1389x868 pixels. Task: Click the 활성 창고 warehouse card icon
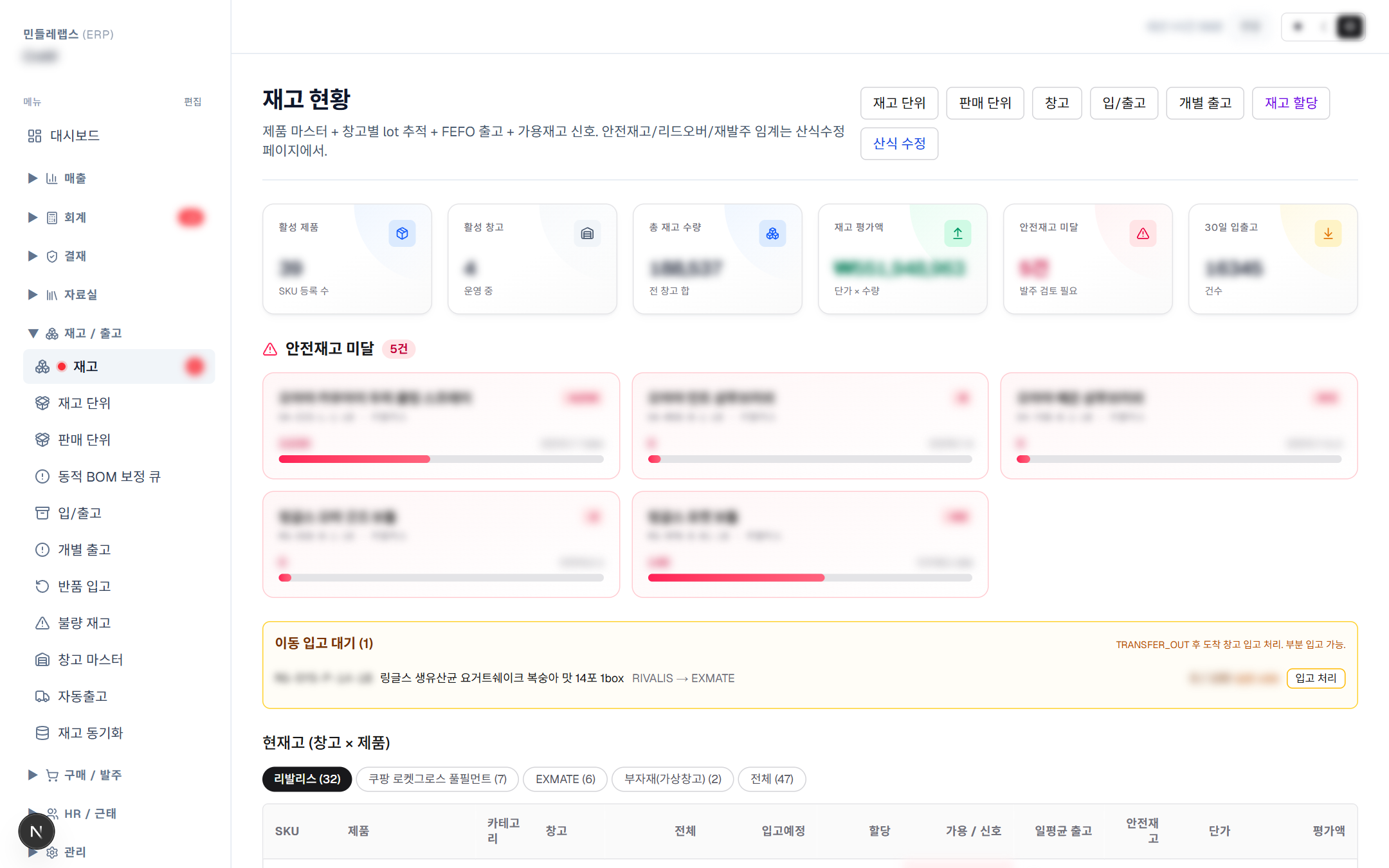click(x=587, y=233)
